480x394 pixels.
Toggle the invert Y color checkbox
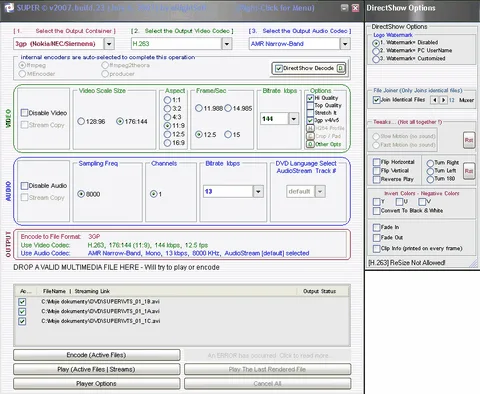click(x=377, y=202)
